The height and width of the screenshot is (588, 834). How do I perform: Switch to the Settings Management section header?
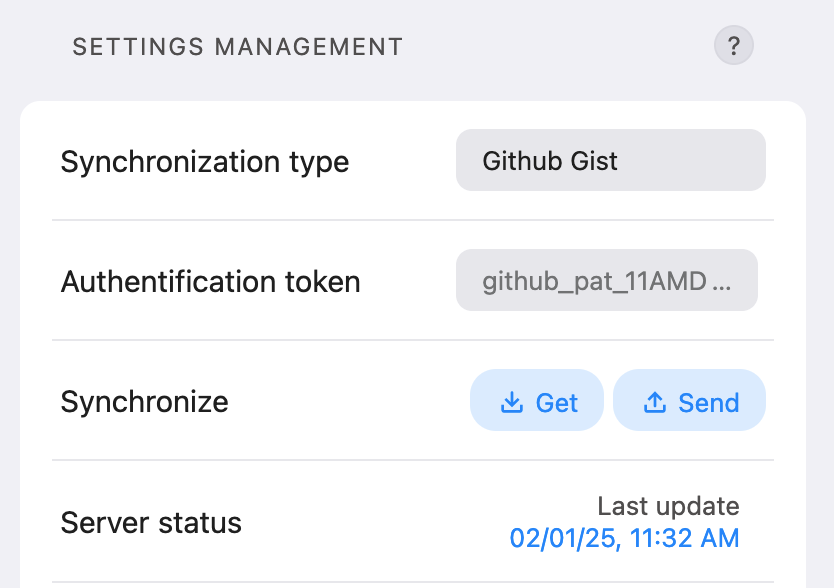coord(236,45)
